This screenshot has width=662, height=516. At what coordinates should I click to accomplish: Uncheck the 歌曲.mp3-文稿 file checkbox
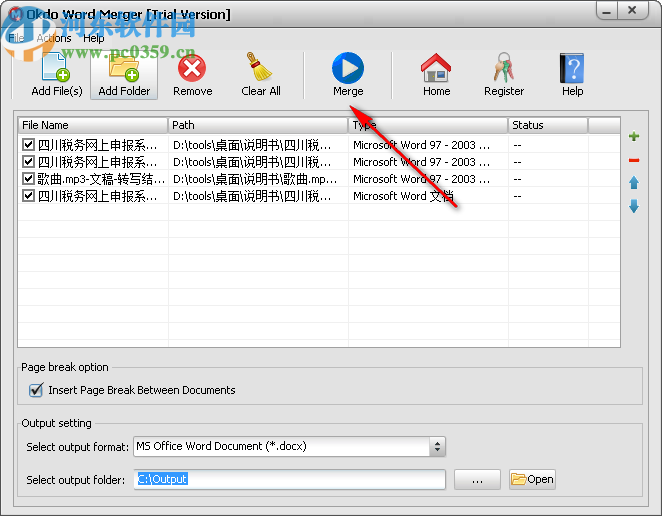point(28,179)
